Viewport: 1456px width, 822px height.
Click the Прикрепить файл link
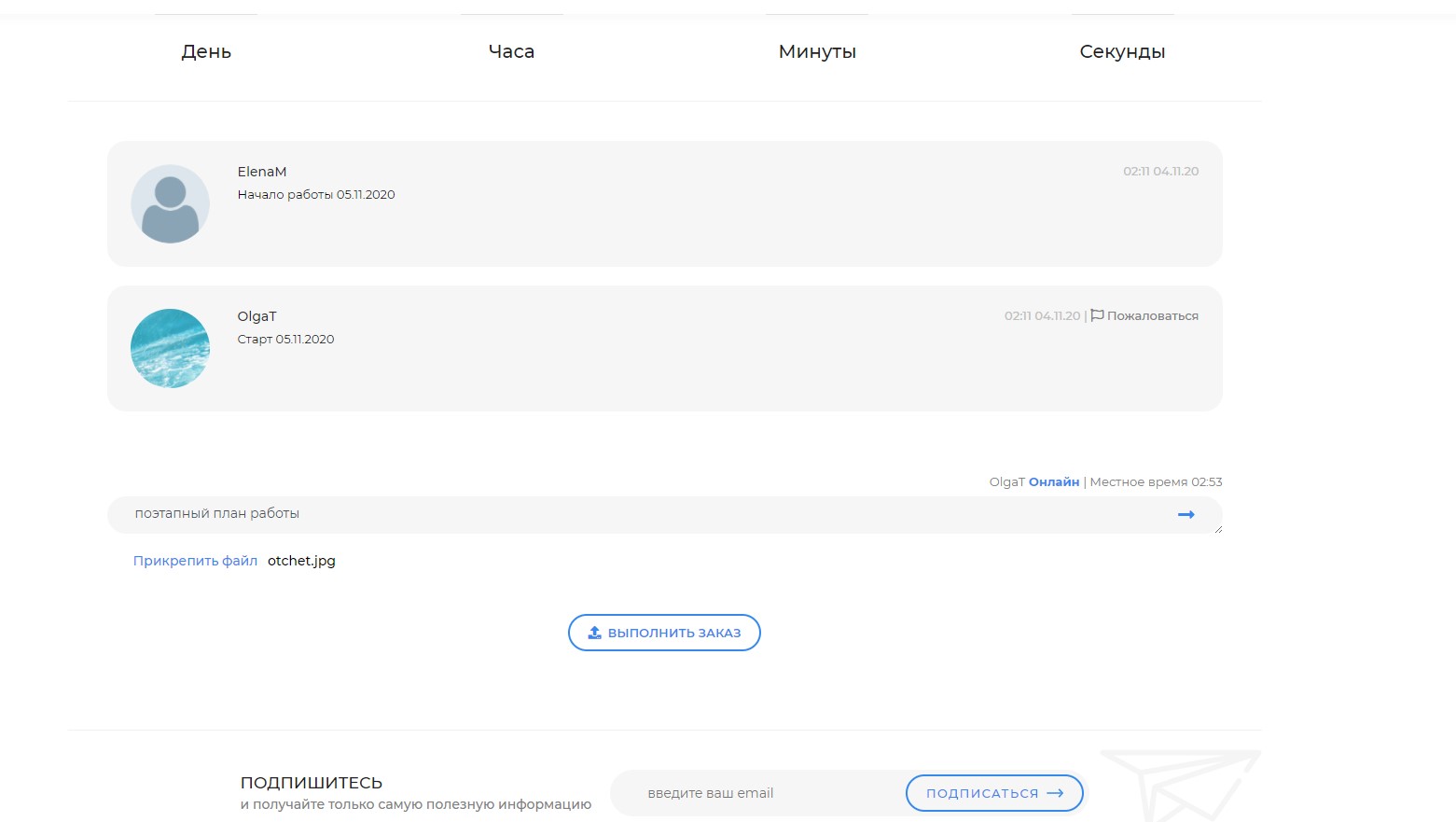(195, 561)
